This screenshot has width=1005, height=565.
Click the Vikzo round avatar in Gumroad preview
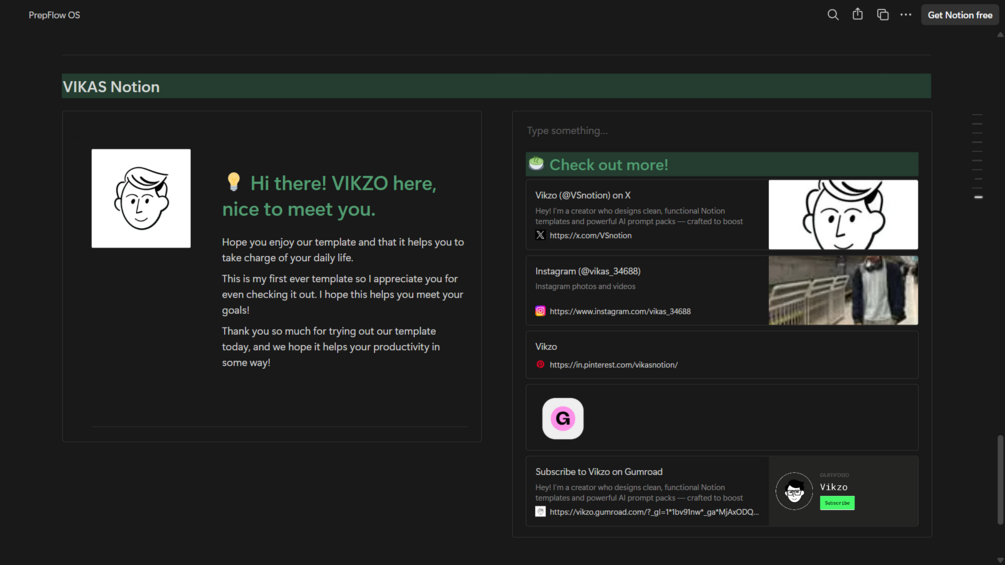coord(794,491)
